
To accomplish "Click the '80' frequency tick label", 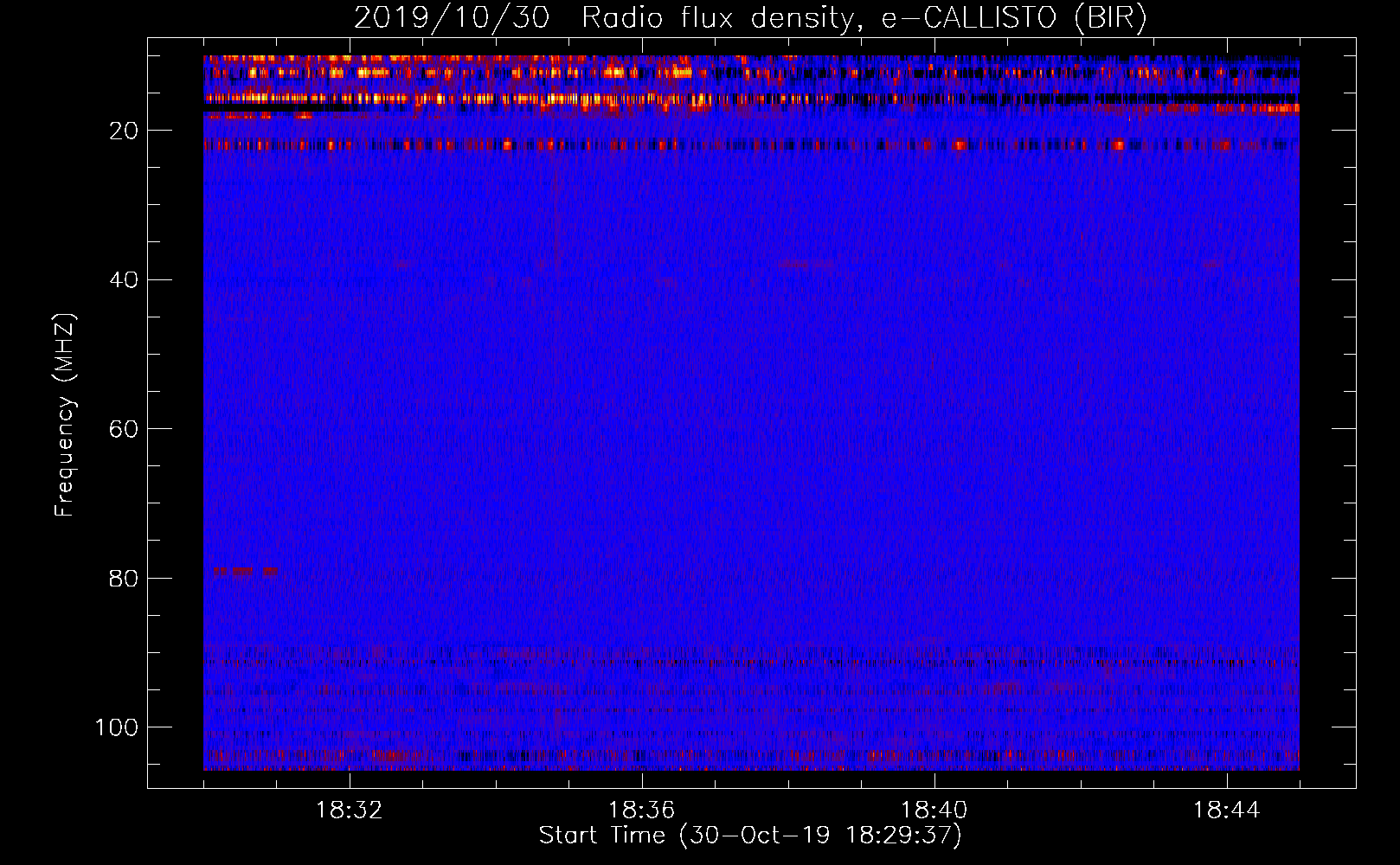I will coord(124,578).
